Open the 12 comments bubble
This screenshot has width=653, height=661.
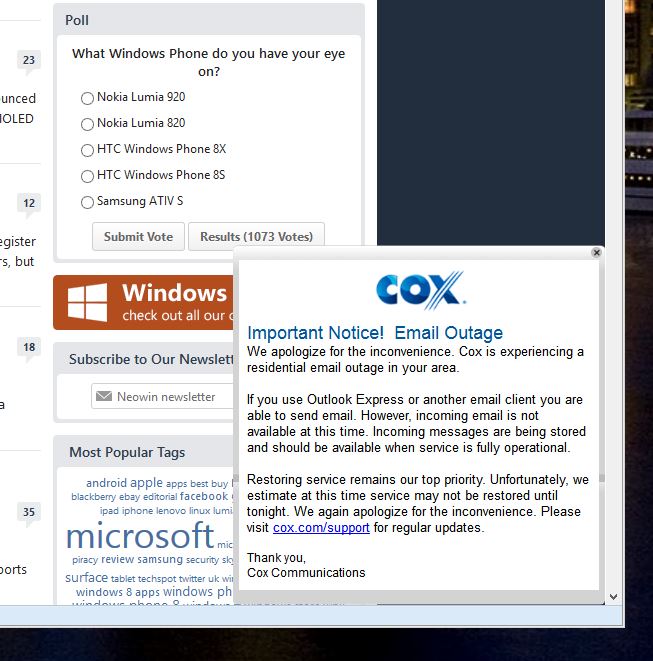pos(29,204)
